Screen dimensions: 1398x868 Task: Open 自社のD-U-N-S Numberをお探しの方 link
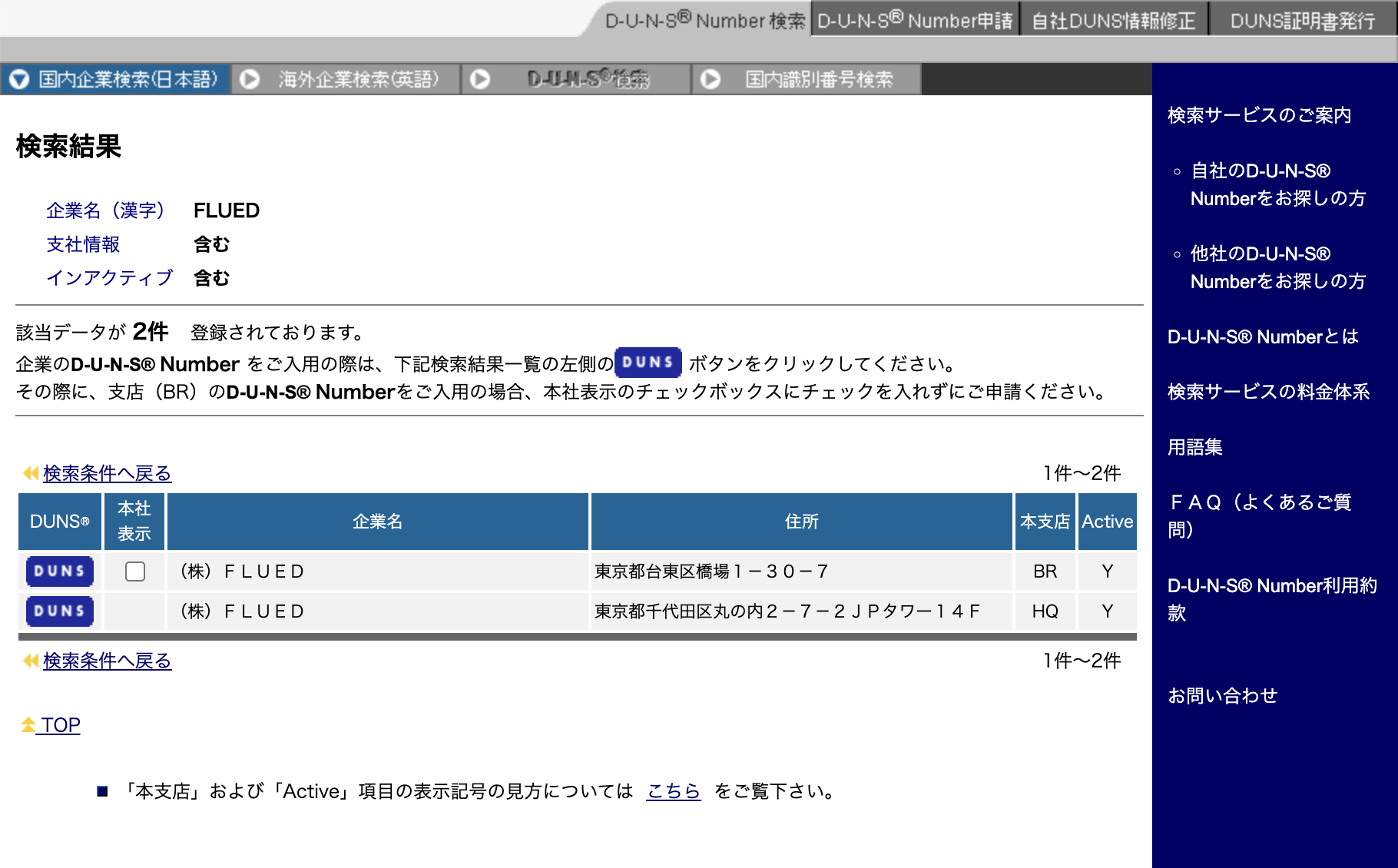(x=1277, y=184)
